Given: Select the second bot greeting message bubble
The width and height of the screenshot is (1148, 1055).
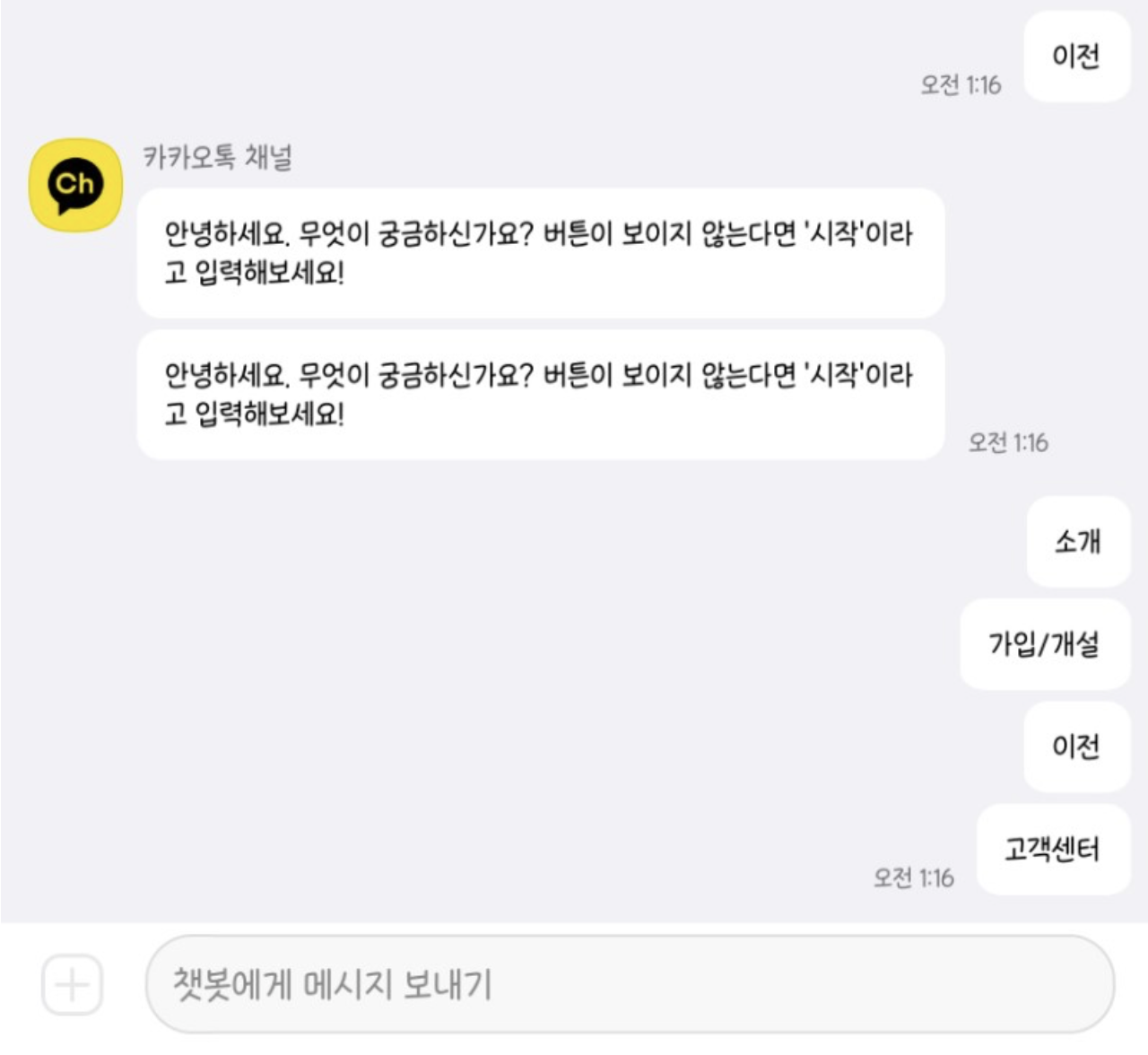Looking at the screenshot, I should point(541,395).
